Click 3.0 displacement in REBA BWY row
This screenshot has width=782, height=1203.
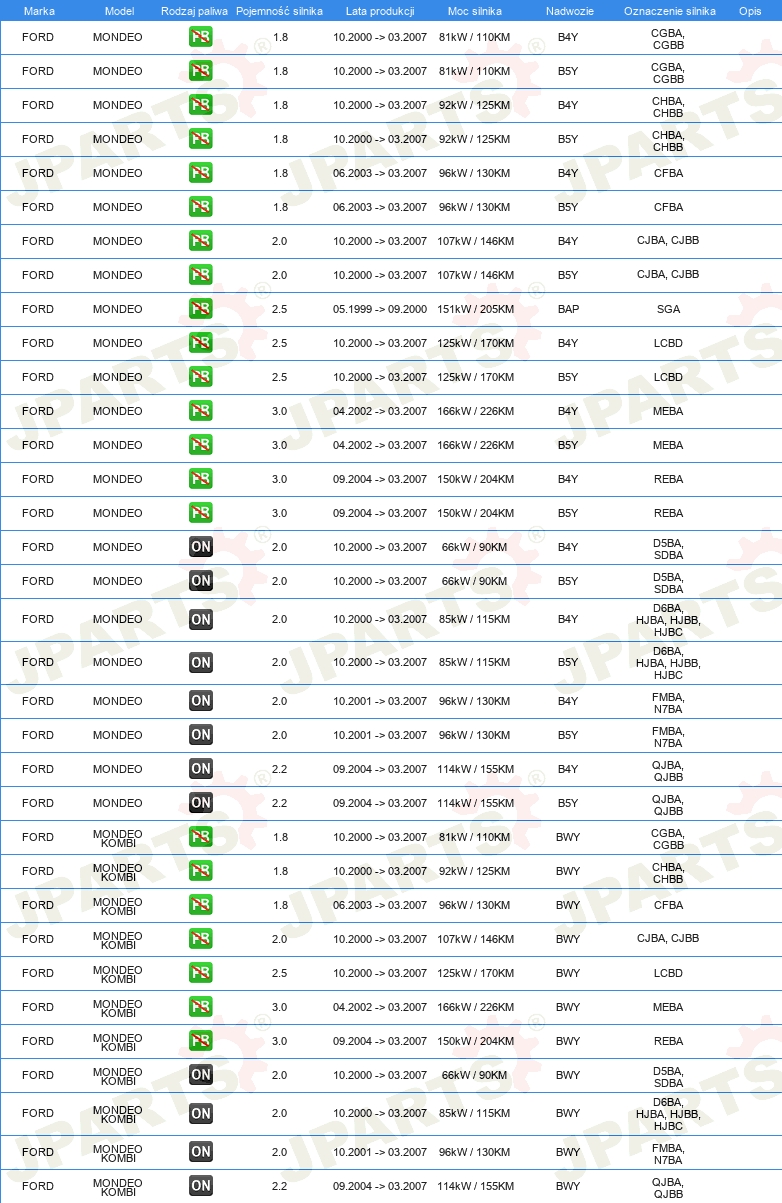pyautogui.click(x=279, y=1042)
